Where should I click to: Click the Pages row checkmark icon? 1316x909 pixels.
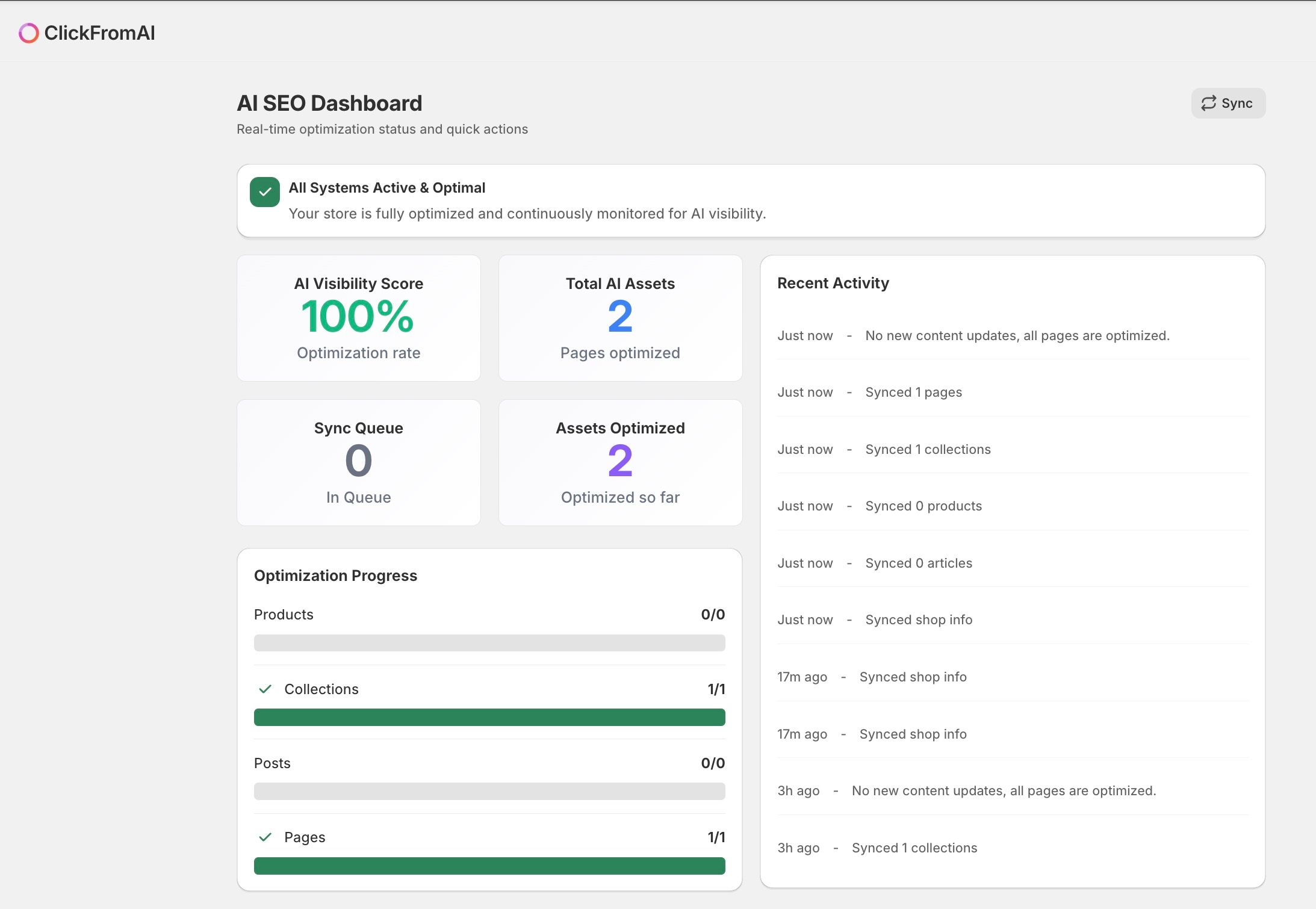(x=265, y=837)
